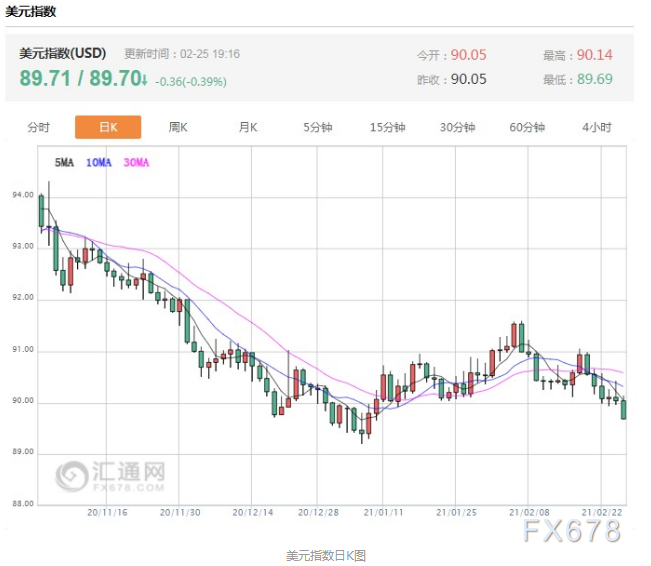Click the blue 10MA legend label
Image resolution: width=651 pixels, height=566 pixels.
[x=98, y=162]
